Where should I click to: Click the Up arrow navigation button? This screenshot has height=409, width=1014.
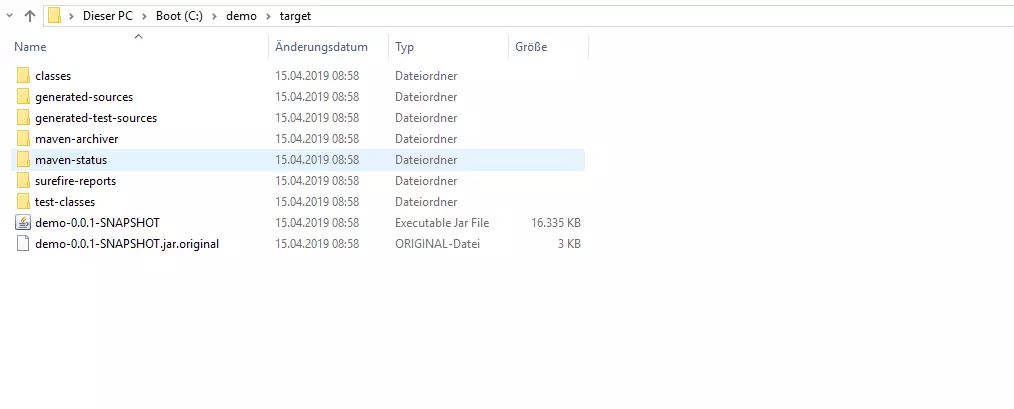[30, 16]
